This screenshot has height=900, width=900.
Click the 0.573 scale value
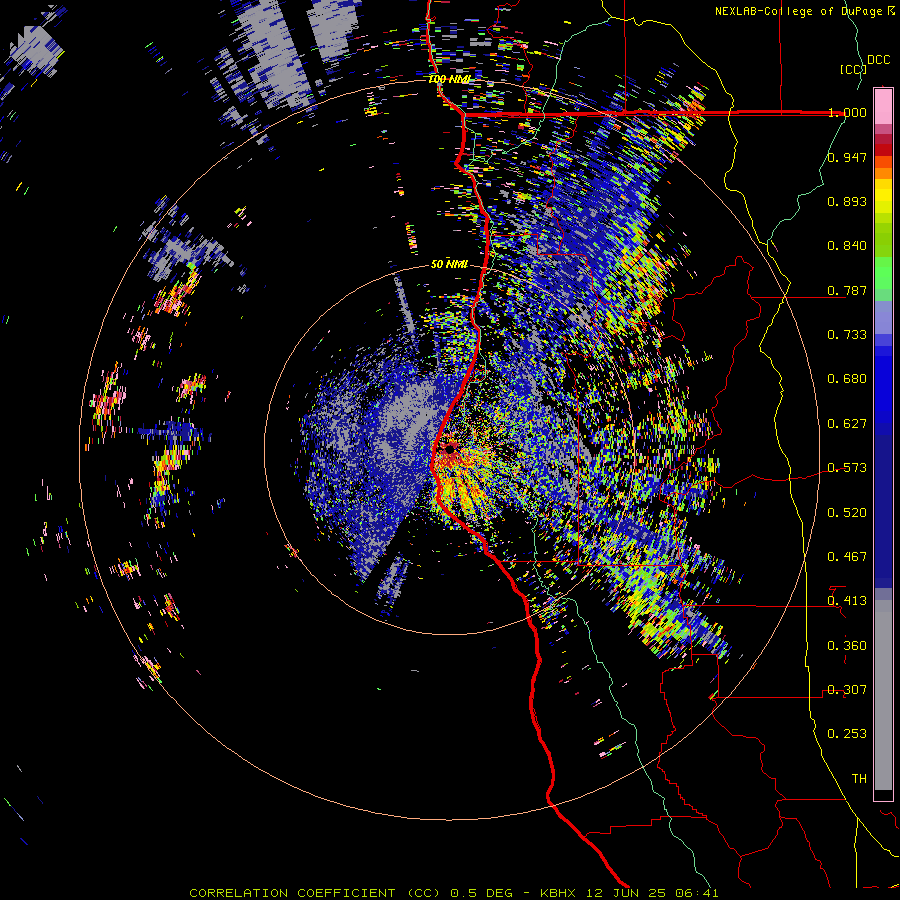click(847, 468)
